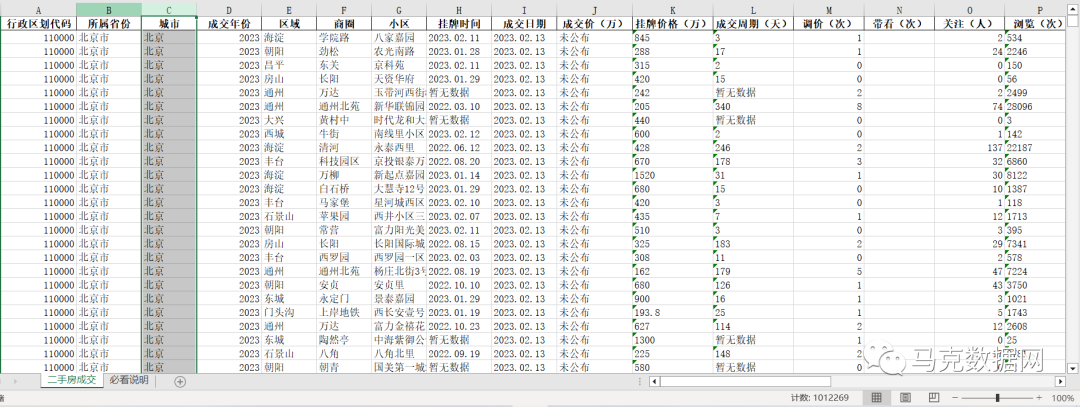Select column D header
The image size is (1080, 407).
click(229, 10)
